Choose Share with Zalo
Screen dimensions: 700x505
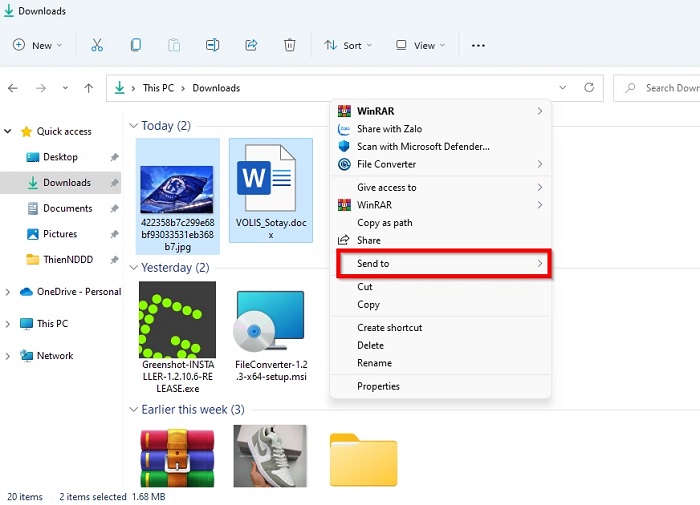[441, 129]
